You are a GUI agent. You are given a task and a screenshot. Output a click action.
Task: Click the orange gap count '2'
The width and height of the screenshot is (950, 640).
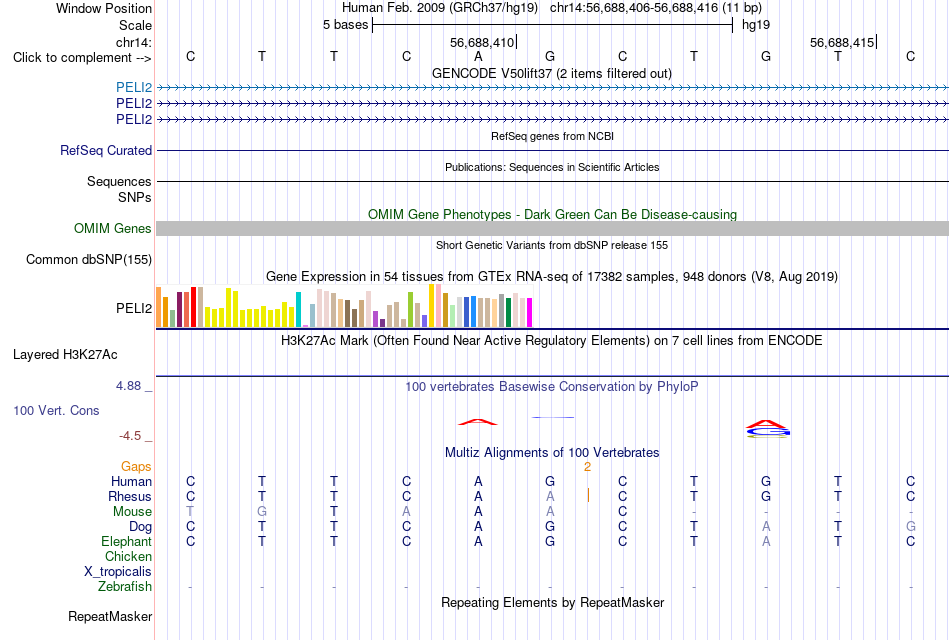point(587,467)
